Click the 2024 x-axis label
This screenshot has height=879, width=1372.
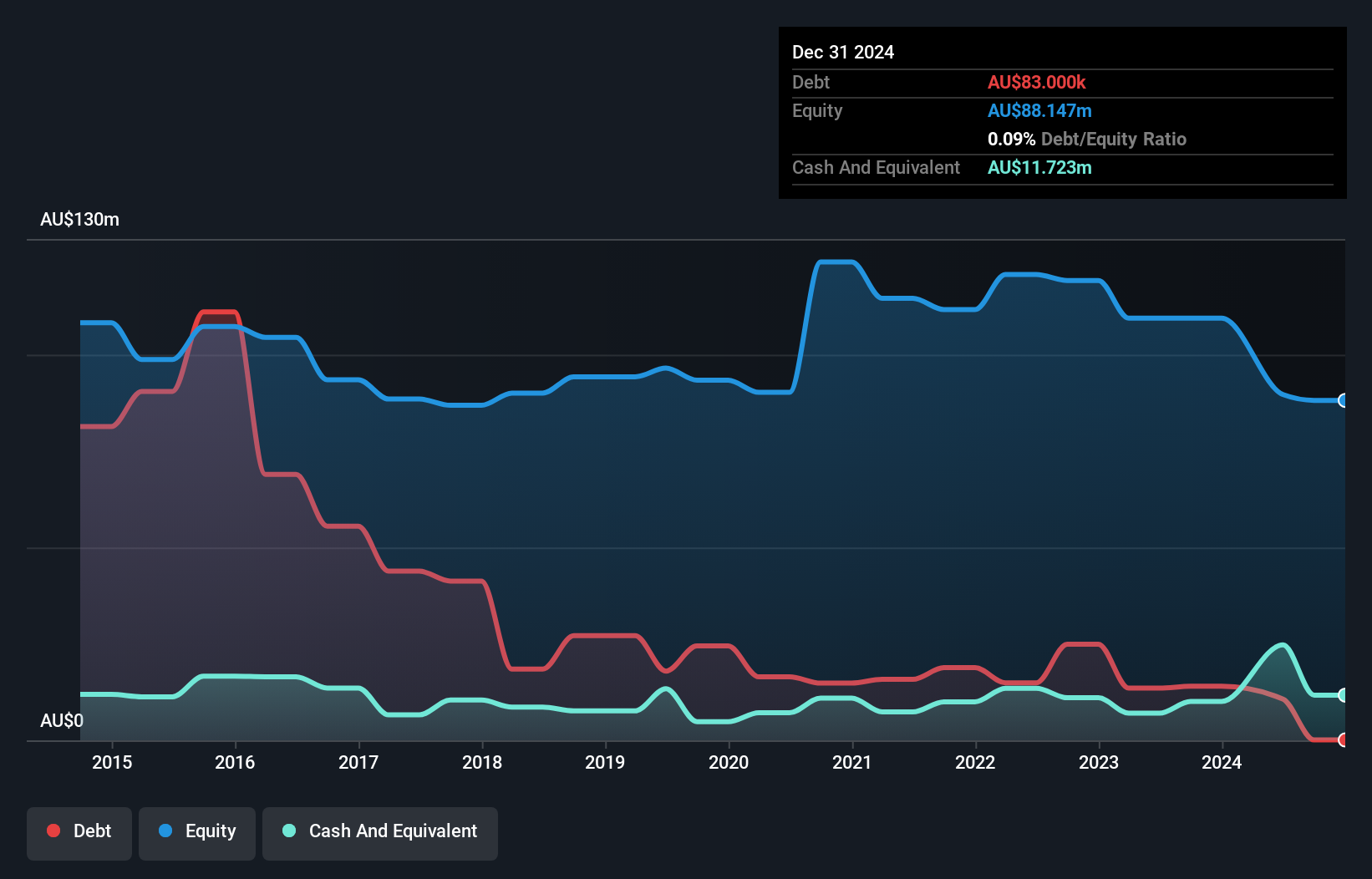pyautogui.click(x=1222, y=762)
